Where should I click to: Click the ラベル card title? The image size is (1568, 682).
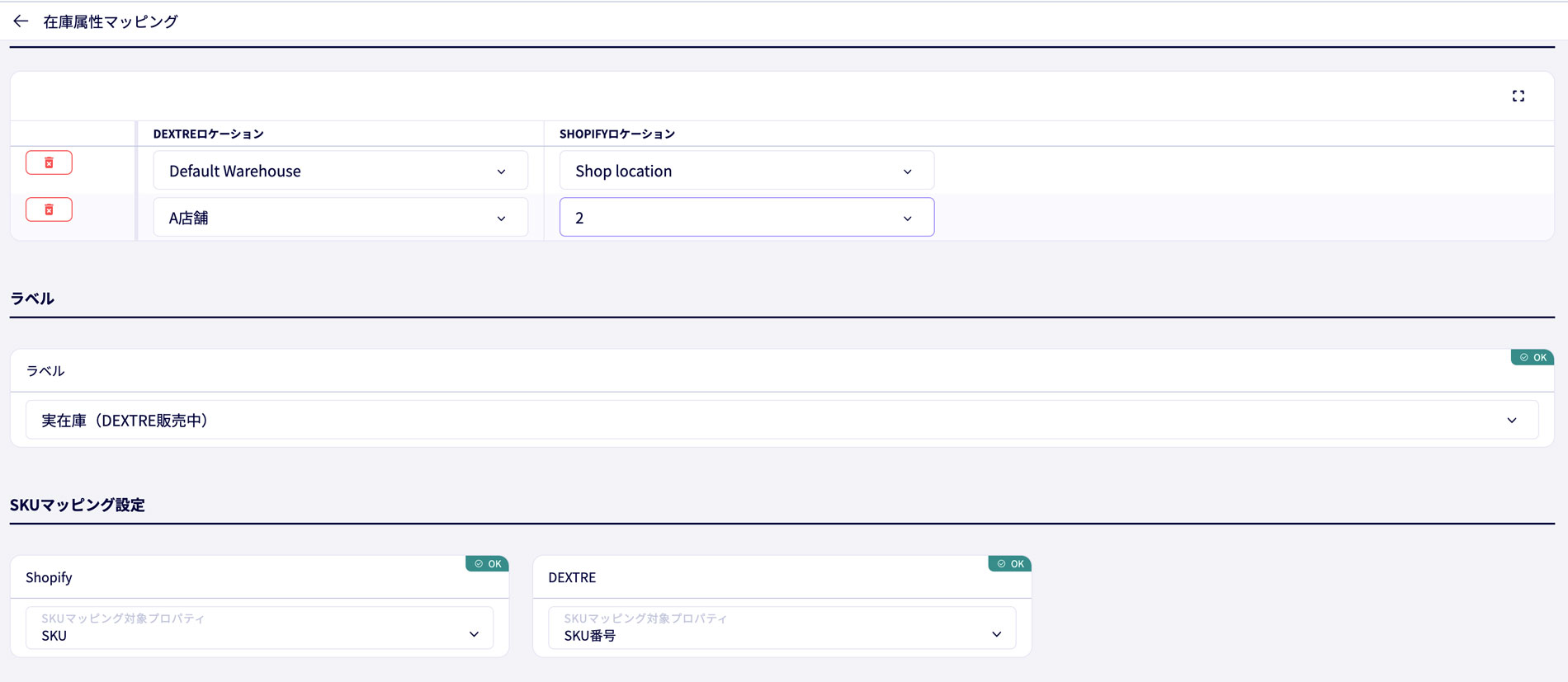coord(45,371)
